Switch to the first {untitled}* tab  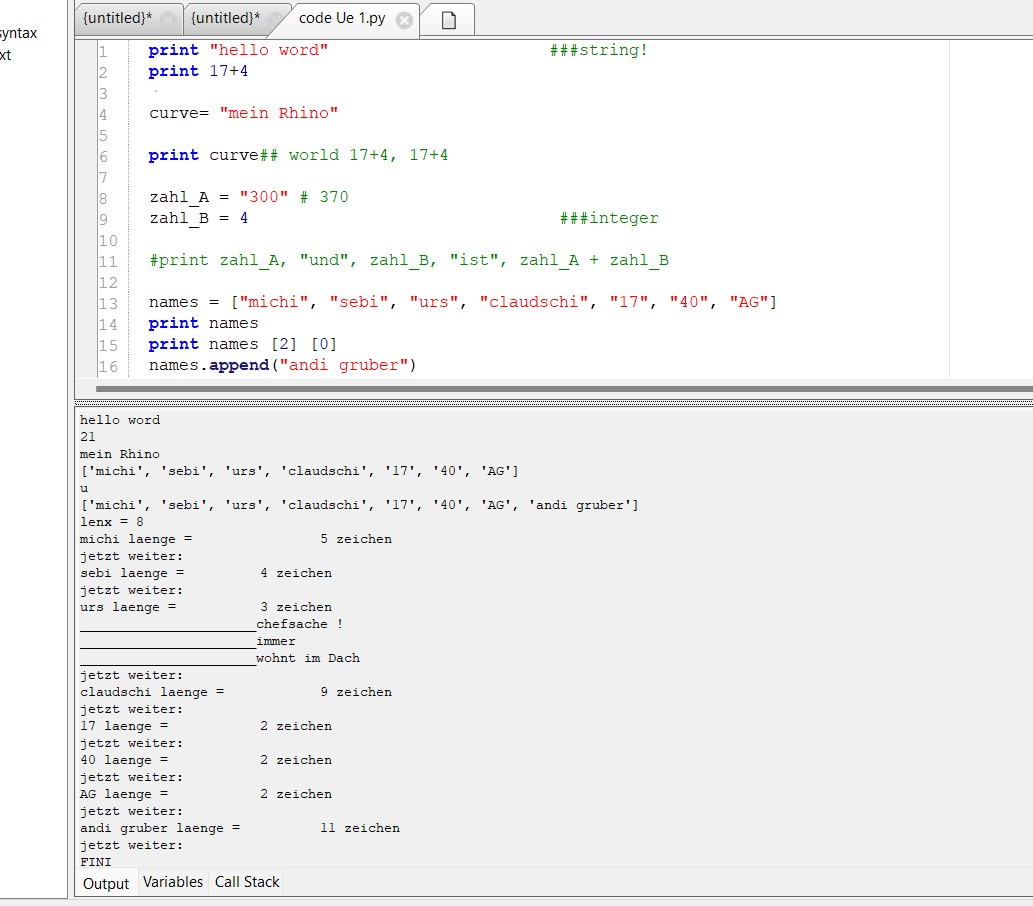click(118, 17)
